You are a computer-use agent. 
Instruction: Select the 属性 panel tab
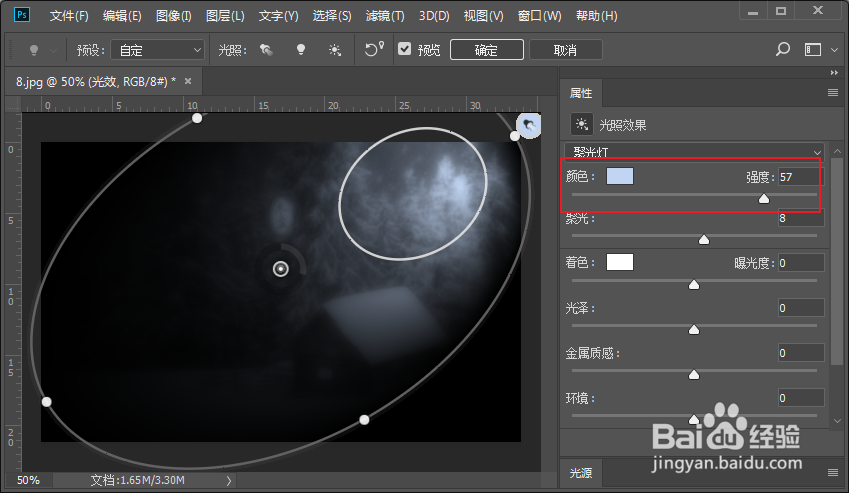[581, 93]
